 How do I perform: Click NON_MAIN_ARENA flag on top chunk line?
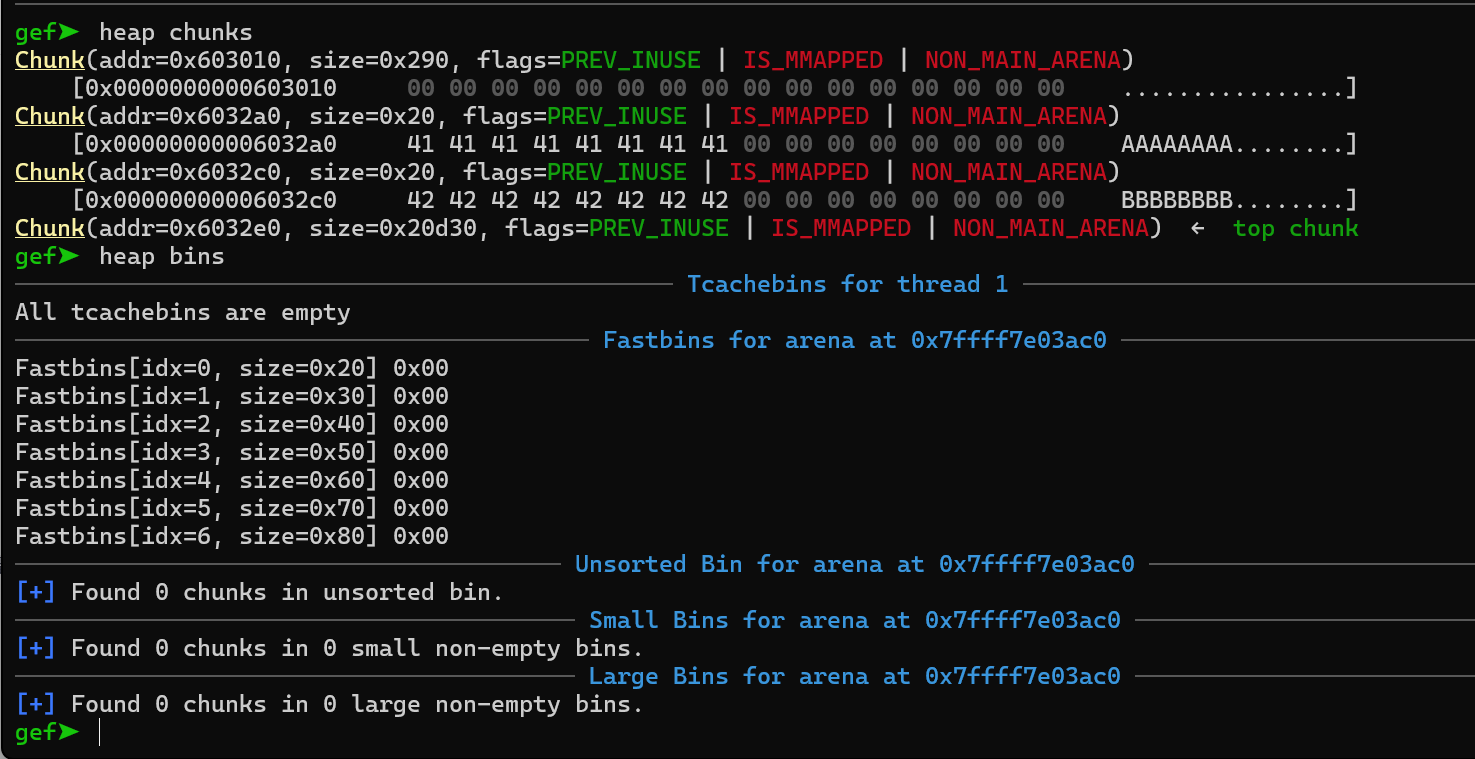point(1050,228)
